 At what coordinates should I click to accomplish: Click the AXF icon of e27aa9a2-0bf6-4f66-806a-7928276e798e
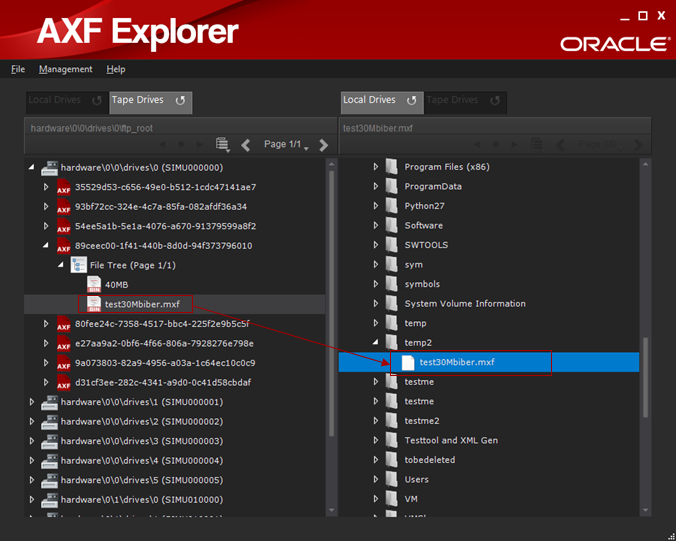click(x=64, y=344)
